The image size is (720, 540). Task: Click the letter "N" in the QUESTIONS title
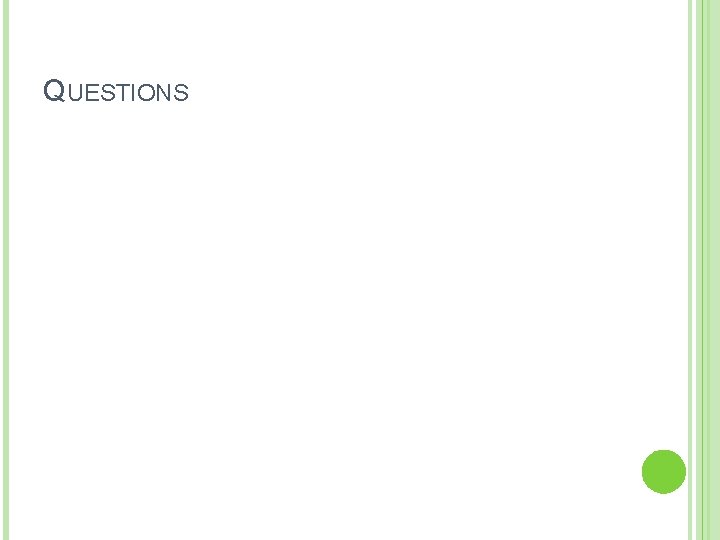point(162,94)
